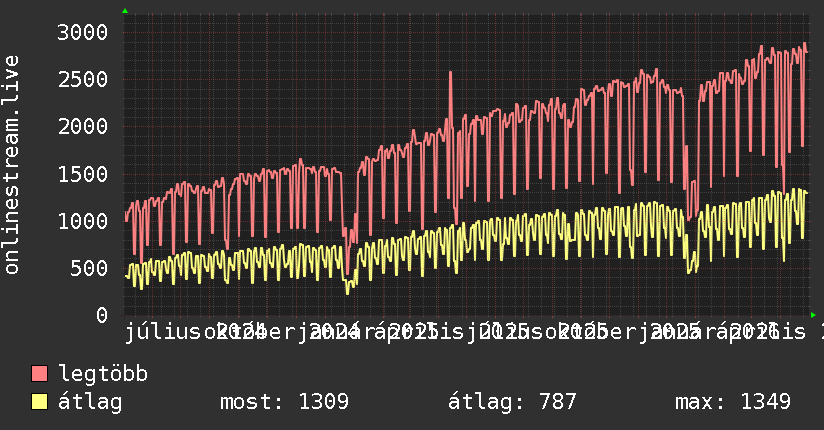Viewport: 824px width, 430px height.
Task: Click the most: 1309 statistic
Action: point(284,402)
